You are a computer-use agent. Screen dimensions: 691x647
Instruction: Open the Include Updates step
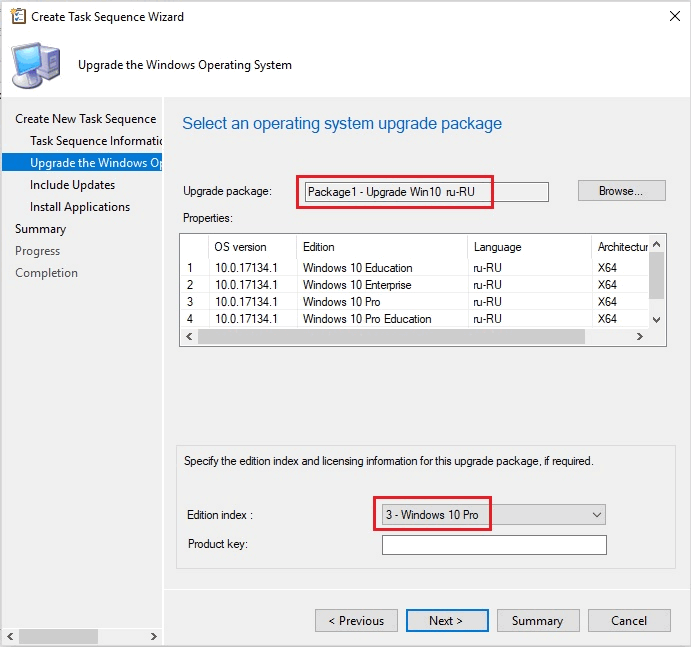tap(72, 185)
